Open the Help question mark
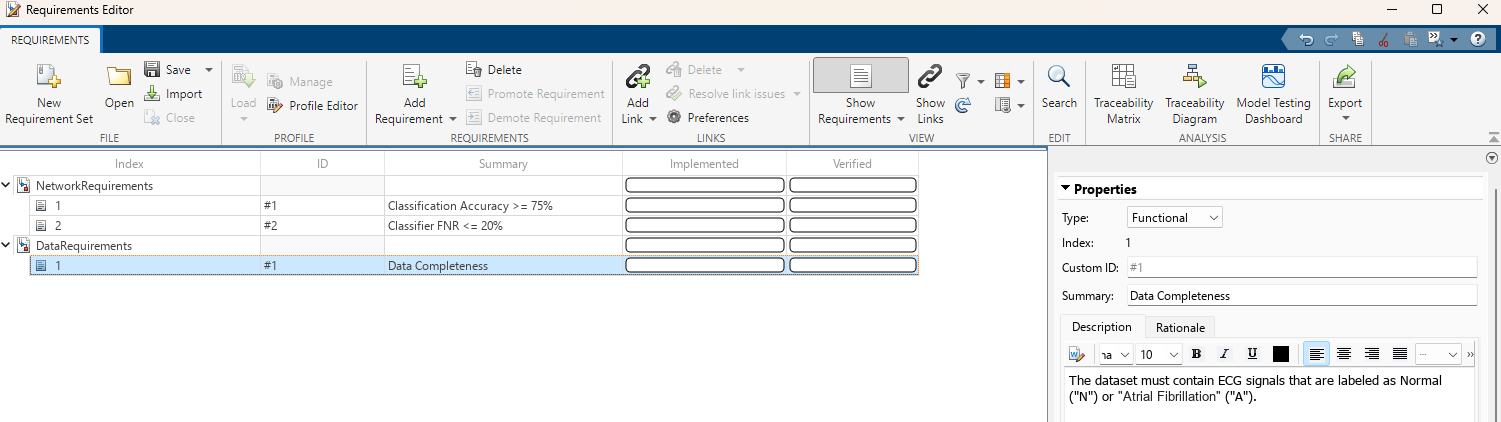 pyautogui.click(x=1477, y=40)
